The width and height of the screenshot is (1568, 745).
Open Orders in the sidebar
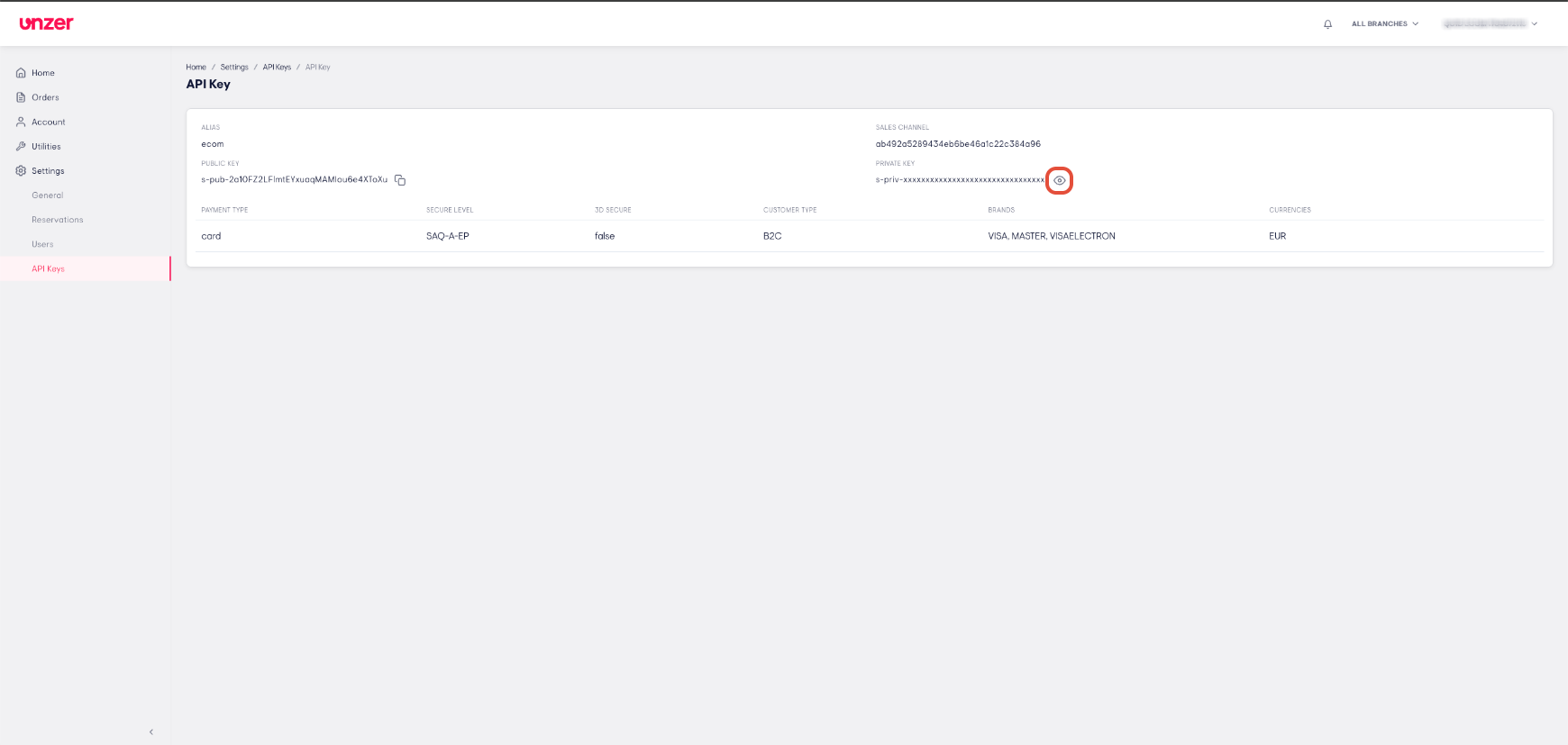(45, 97)
